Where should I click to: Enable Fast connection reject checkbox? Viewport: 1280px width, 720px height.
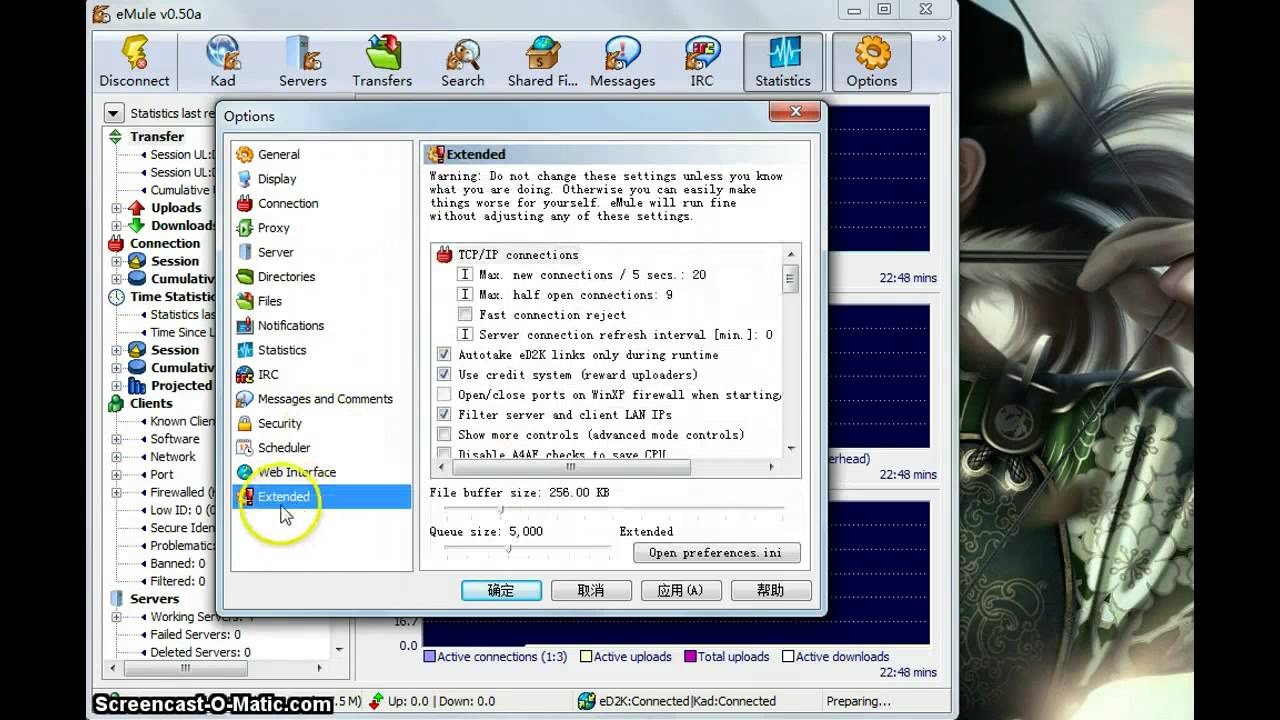pyautogui.click(x=465, y=314)
